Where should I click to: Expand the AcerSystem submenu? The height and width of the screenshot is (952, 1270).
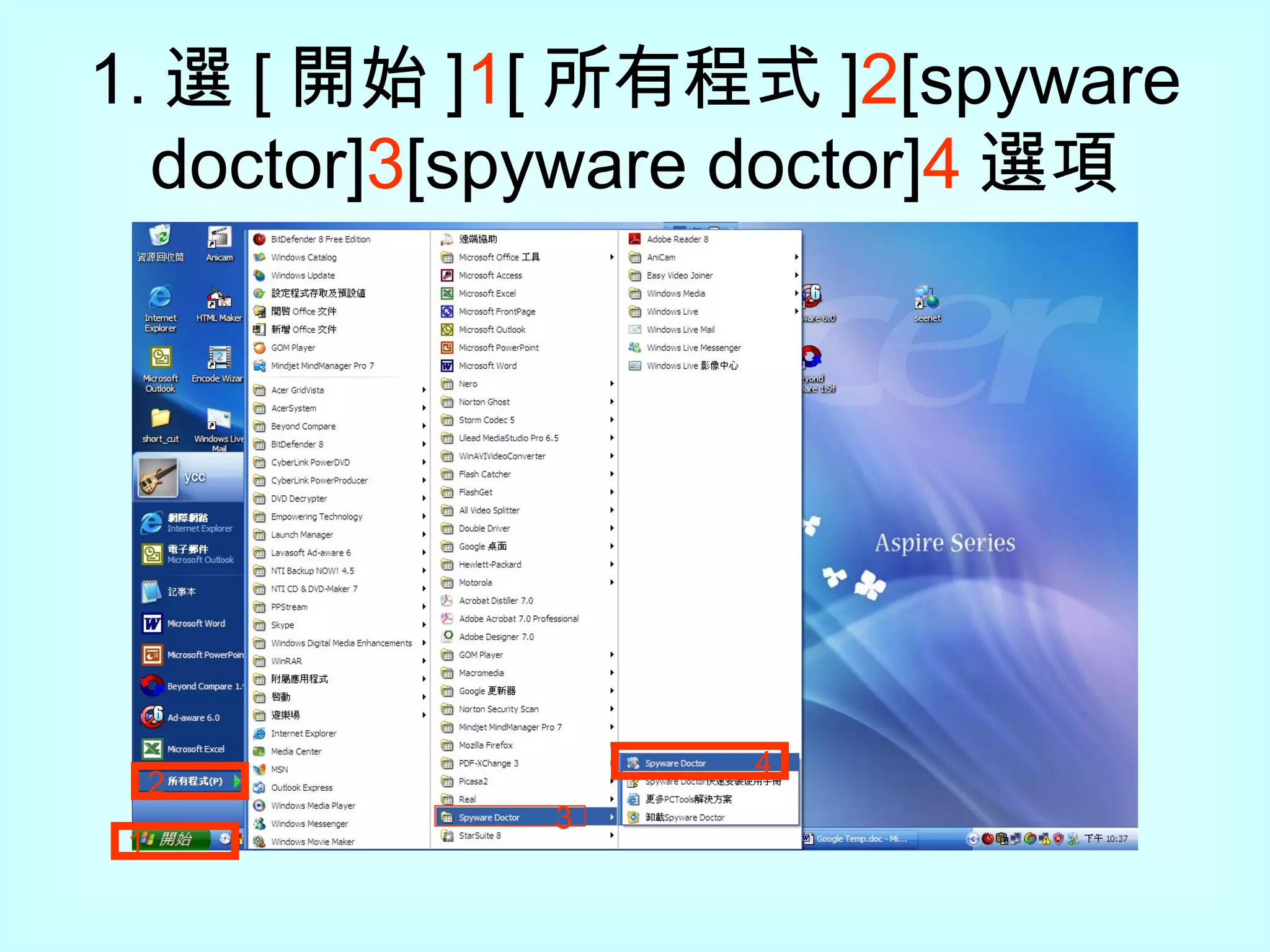click(339, 408)
